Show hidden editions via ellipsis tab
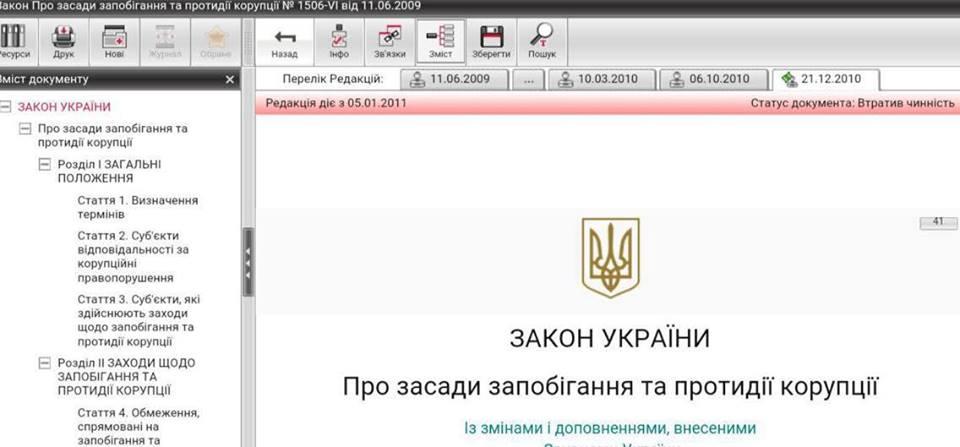 pyautogui.click(x=527, y=79)
